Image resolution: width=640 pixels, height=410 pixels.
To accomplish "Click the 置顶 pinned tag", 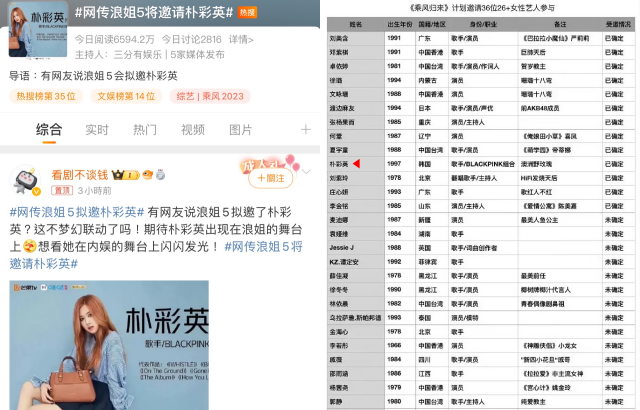I will click(x=62, y=191).
